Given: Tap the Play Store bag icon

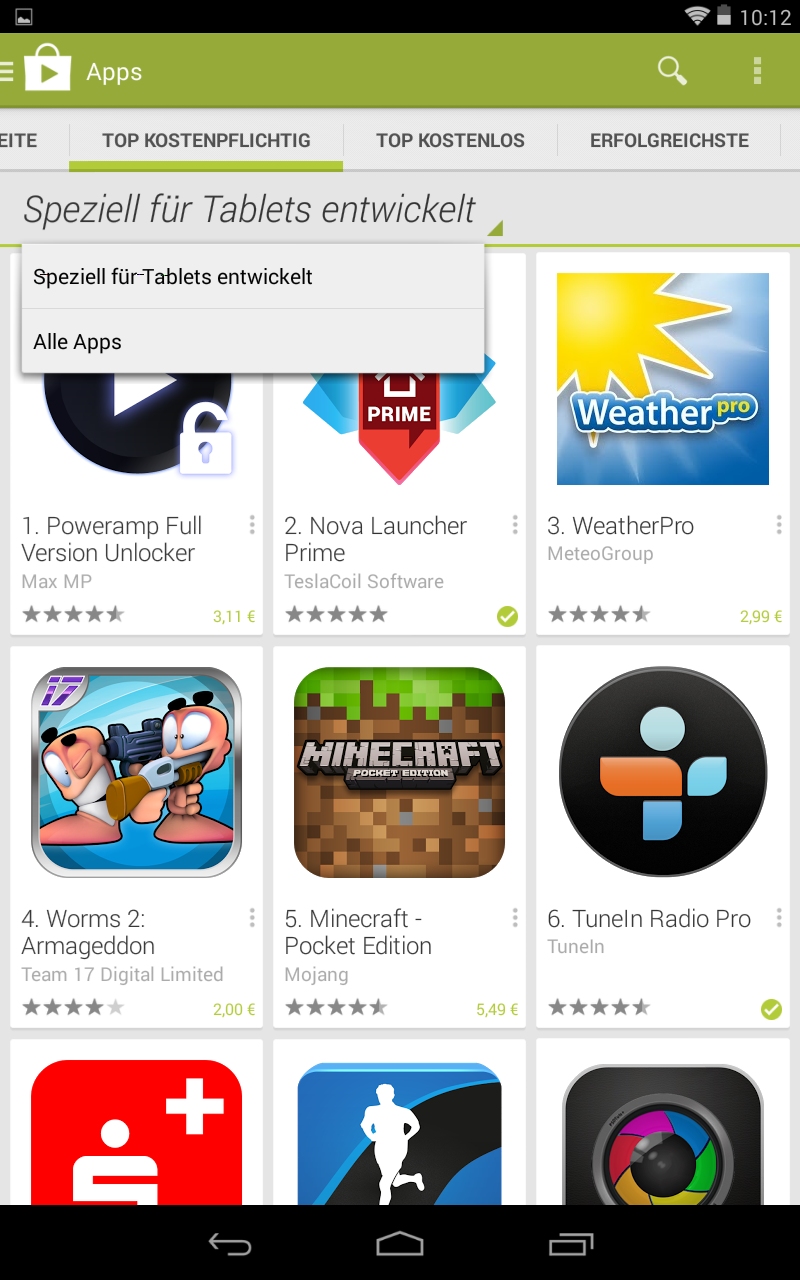Looking at the screenshot, I should pos(48,70).
